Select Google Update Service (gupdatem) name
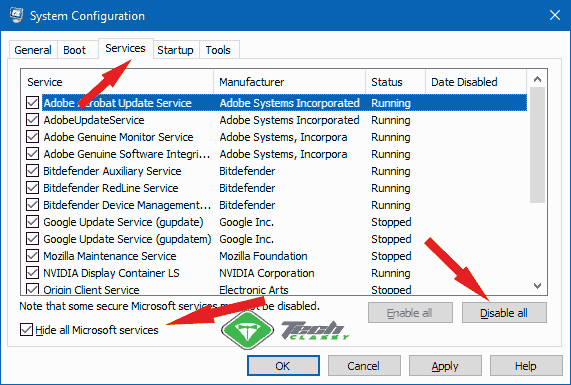Image resolution: width=571 pixels, height=385 pixels. click(x=127, y=239)
